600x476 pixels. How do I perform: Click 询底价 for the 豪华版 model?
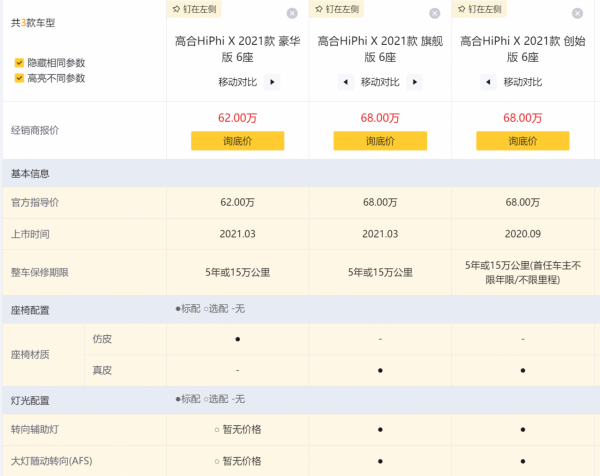[x=238, y=141]
